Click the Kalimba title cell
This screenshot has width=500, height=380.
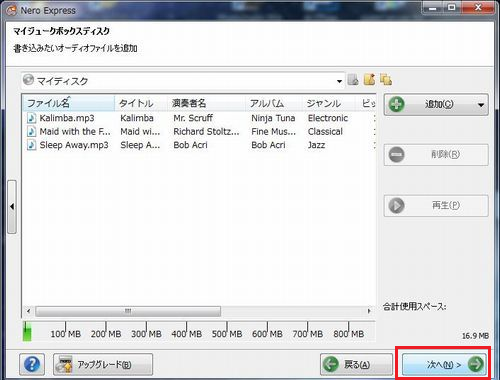point(137,118)
